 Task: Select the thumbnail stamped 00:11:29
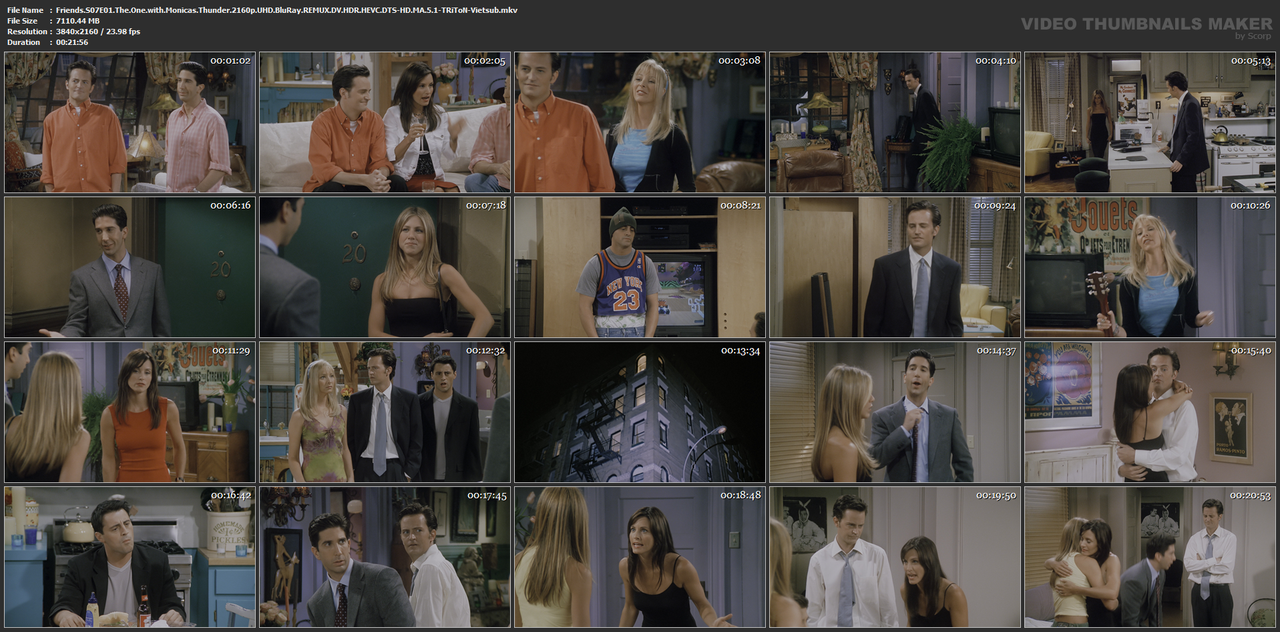pyautogui.click(x=130, y=412)
